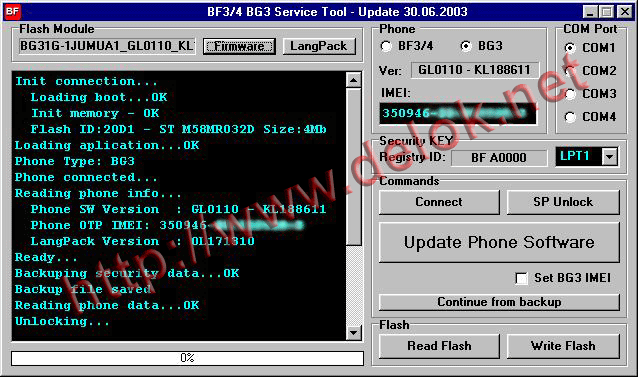Viewport: 638px width, 377px height.
Task: Open the LangPack file selector
Action: tap(319, 46)
